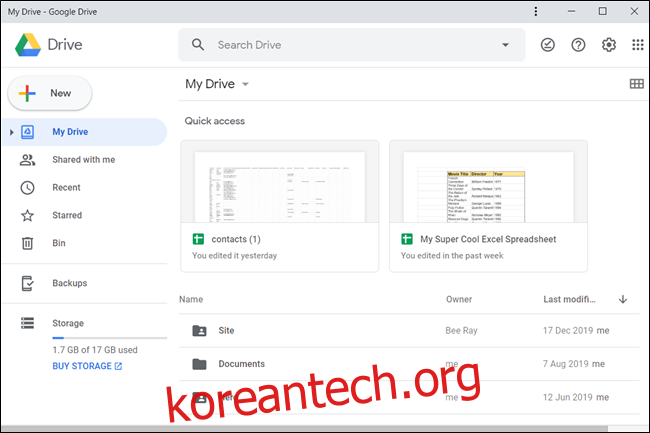Click the BUY STORAGE link
Image resolution: width=650 pixels, height=433 pixels.
(x=87, y=366)
